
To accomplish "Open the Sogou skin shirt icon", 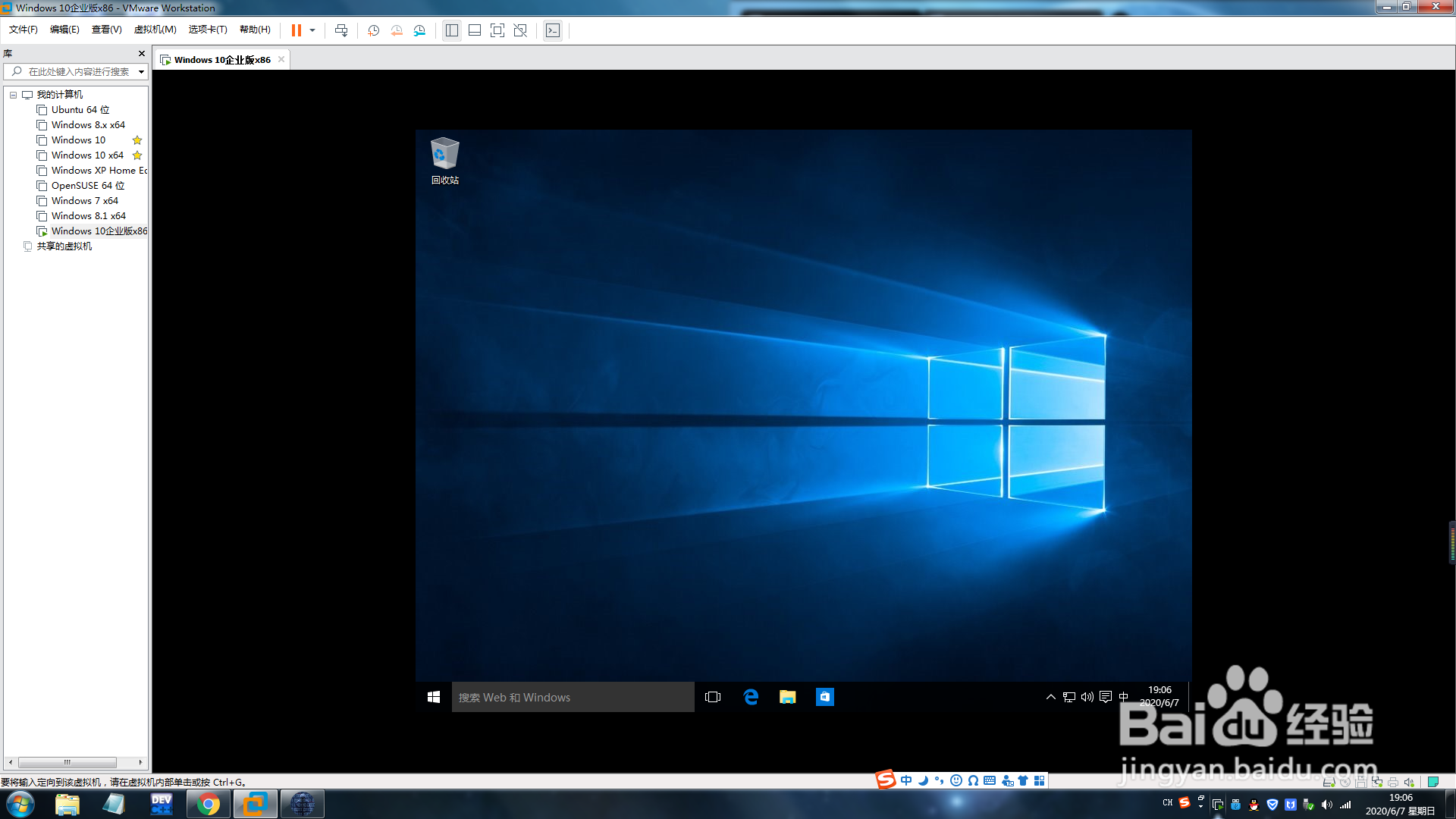I will point(1023,780).
